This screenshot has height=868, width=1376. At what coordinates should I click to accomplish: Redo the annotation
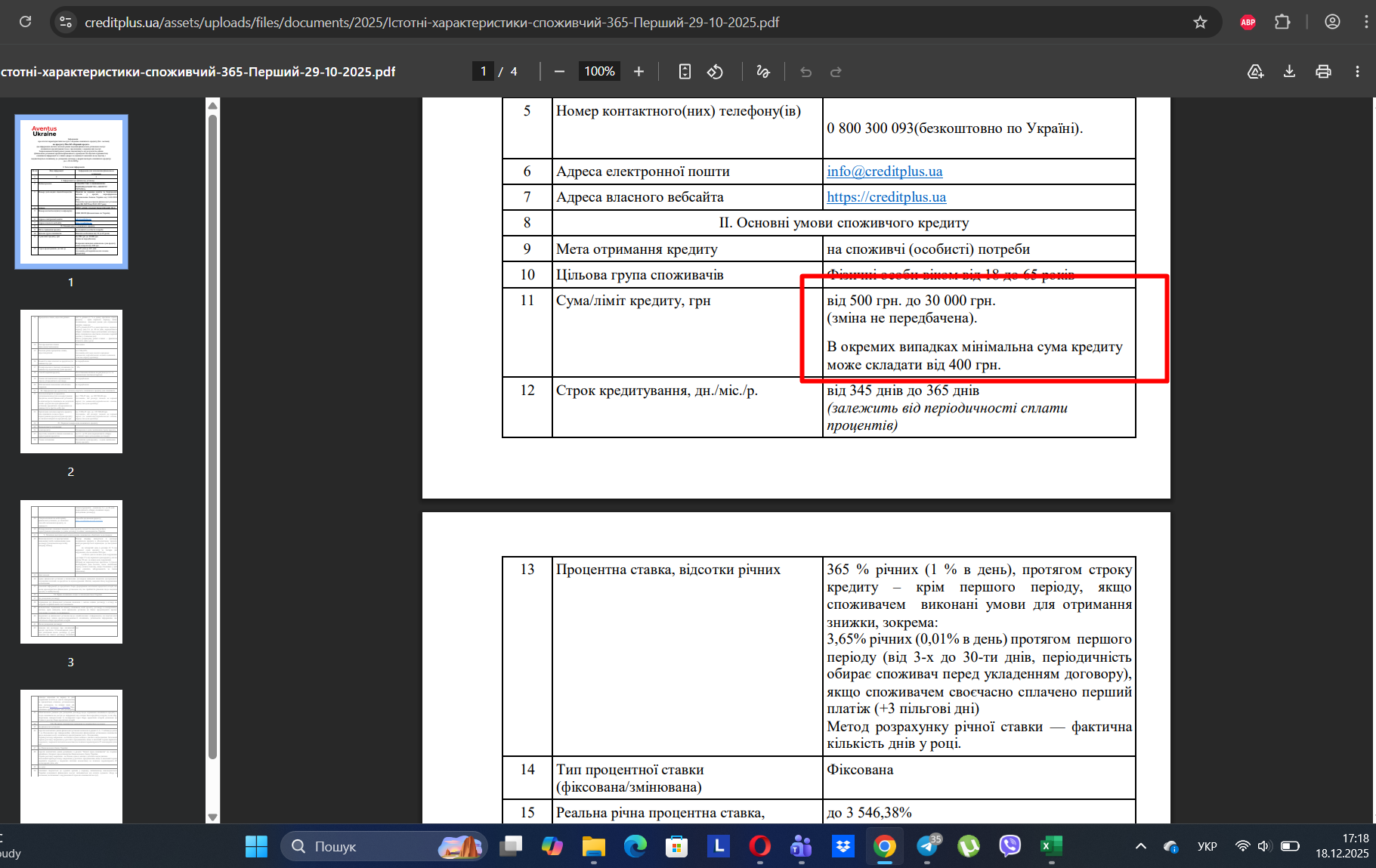tap(836, 72)
